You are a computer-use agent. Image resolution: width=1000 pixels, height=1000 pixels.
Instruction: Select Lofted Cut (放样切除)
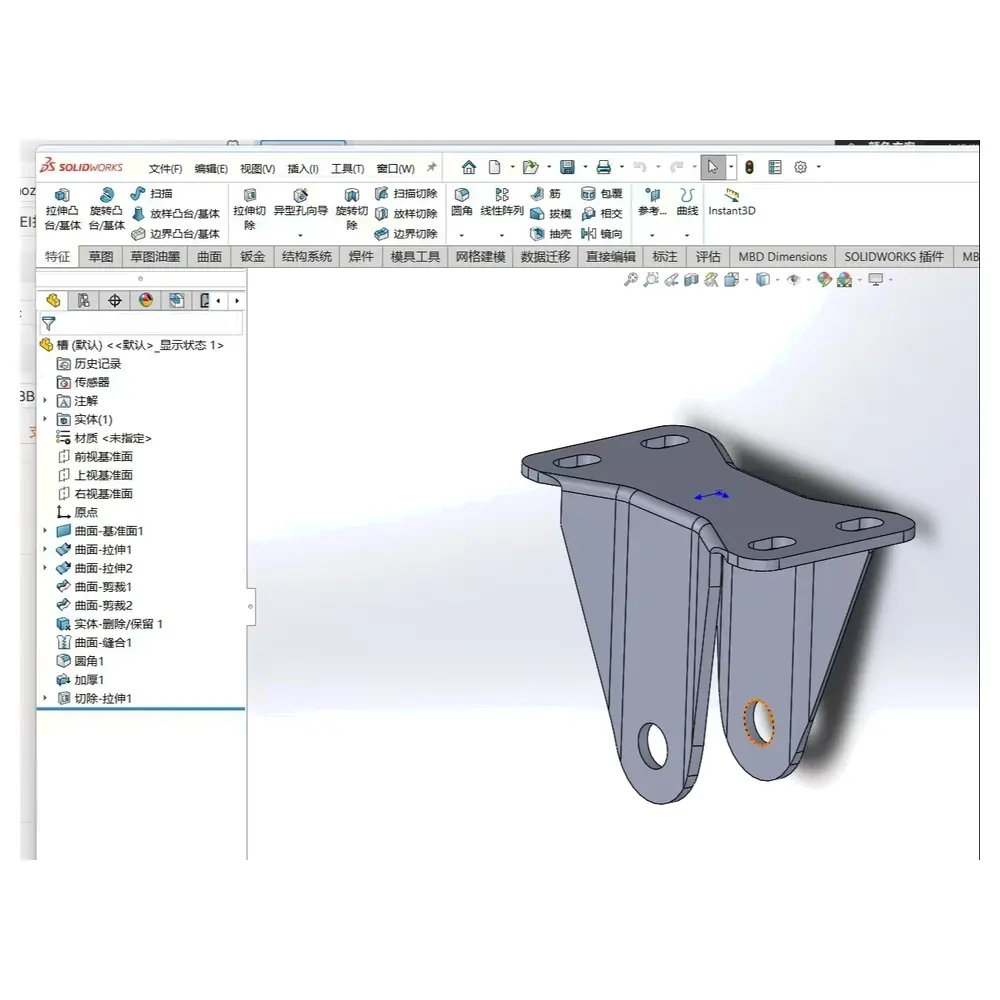click(x=406, y=214)
